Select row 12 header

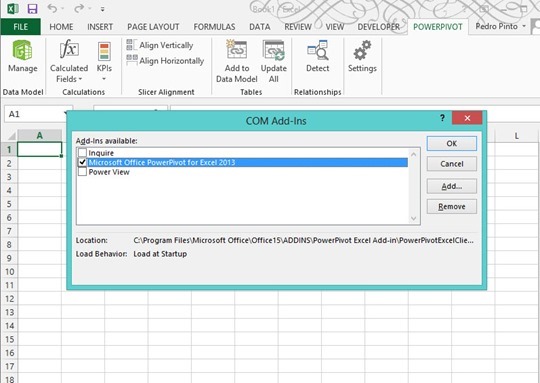9,298
